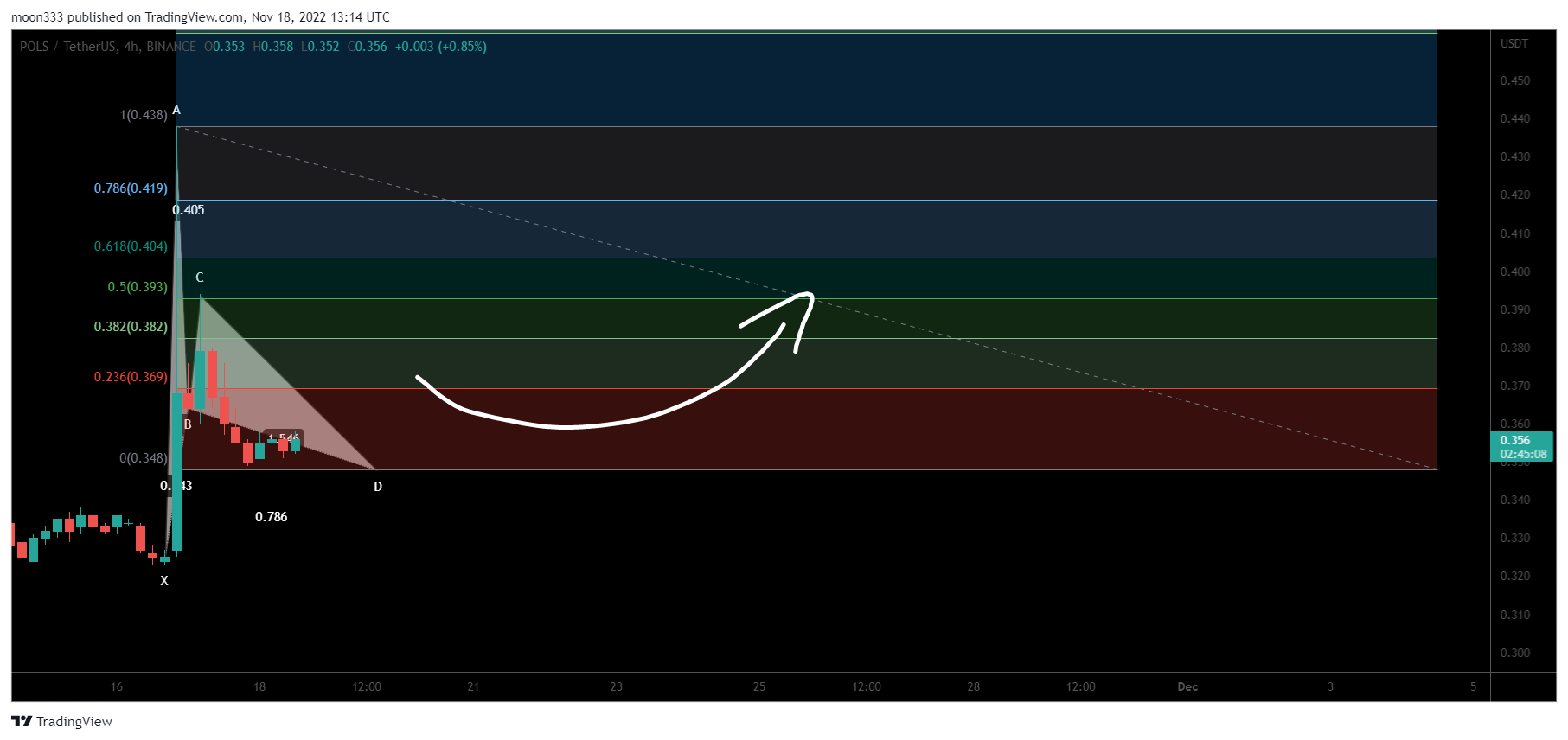
Task: Click the POLS / TetherUS symbol title
Action: tap(108, 47)
